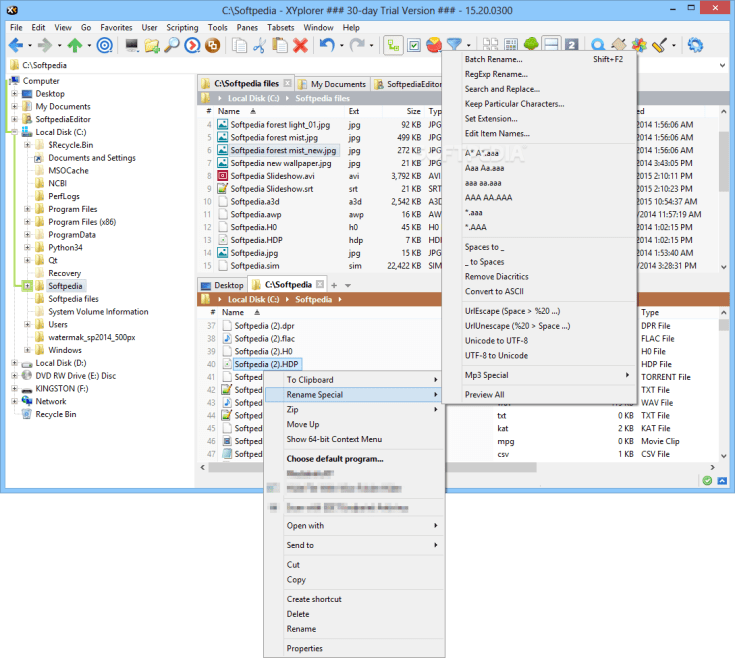The width and height of the screenshot is (735, 658).
Task: Expand the Users tree node
Action: 27,324
